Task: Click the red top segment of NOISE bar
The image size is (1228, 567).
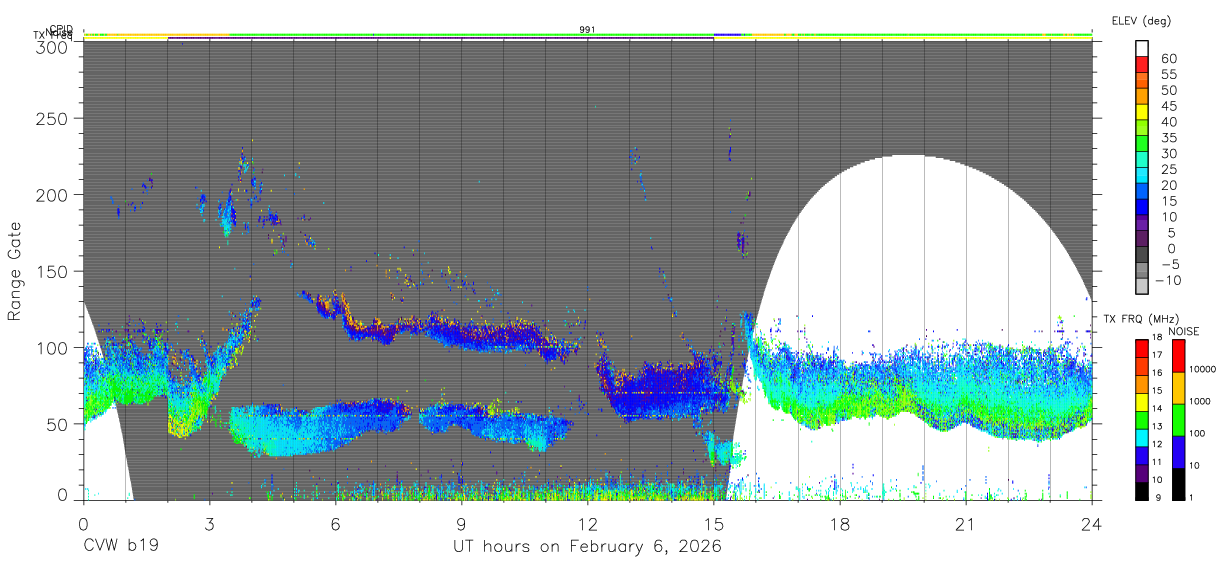Action: coord(1177,355)
